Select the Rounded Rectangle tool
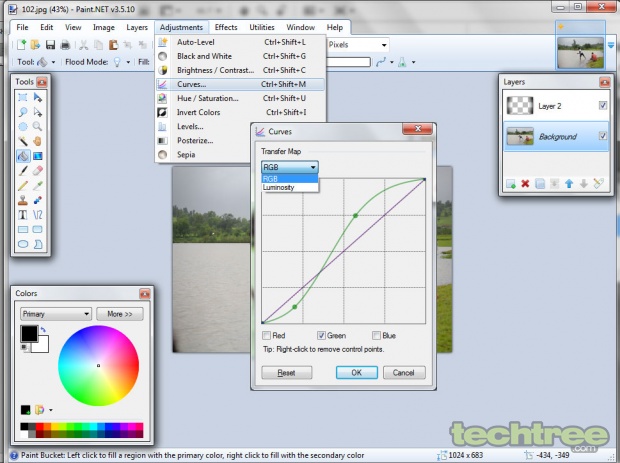 38,229
